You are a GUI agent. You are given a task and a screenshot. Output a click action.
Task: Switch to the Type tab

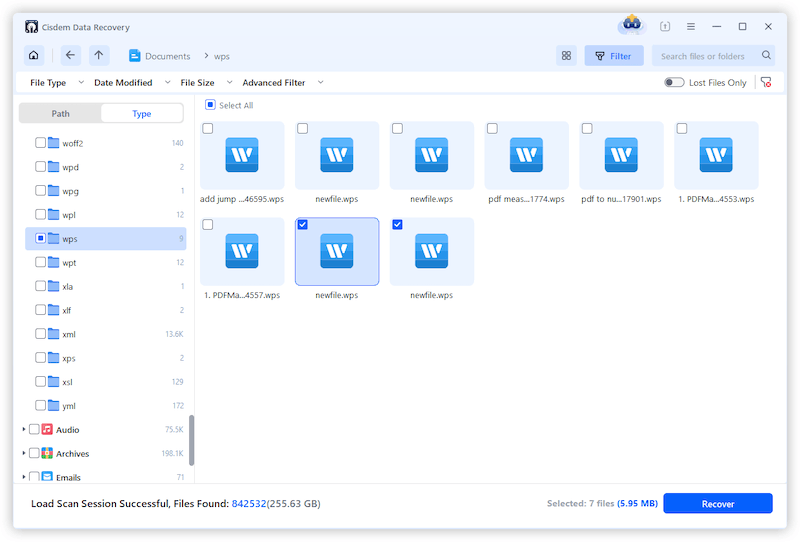click(142, 113)
